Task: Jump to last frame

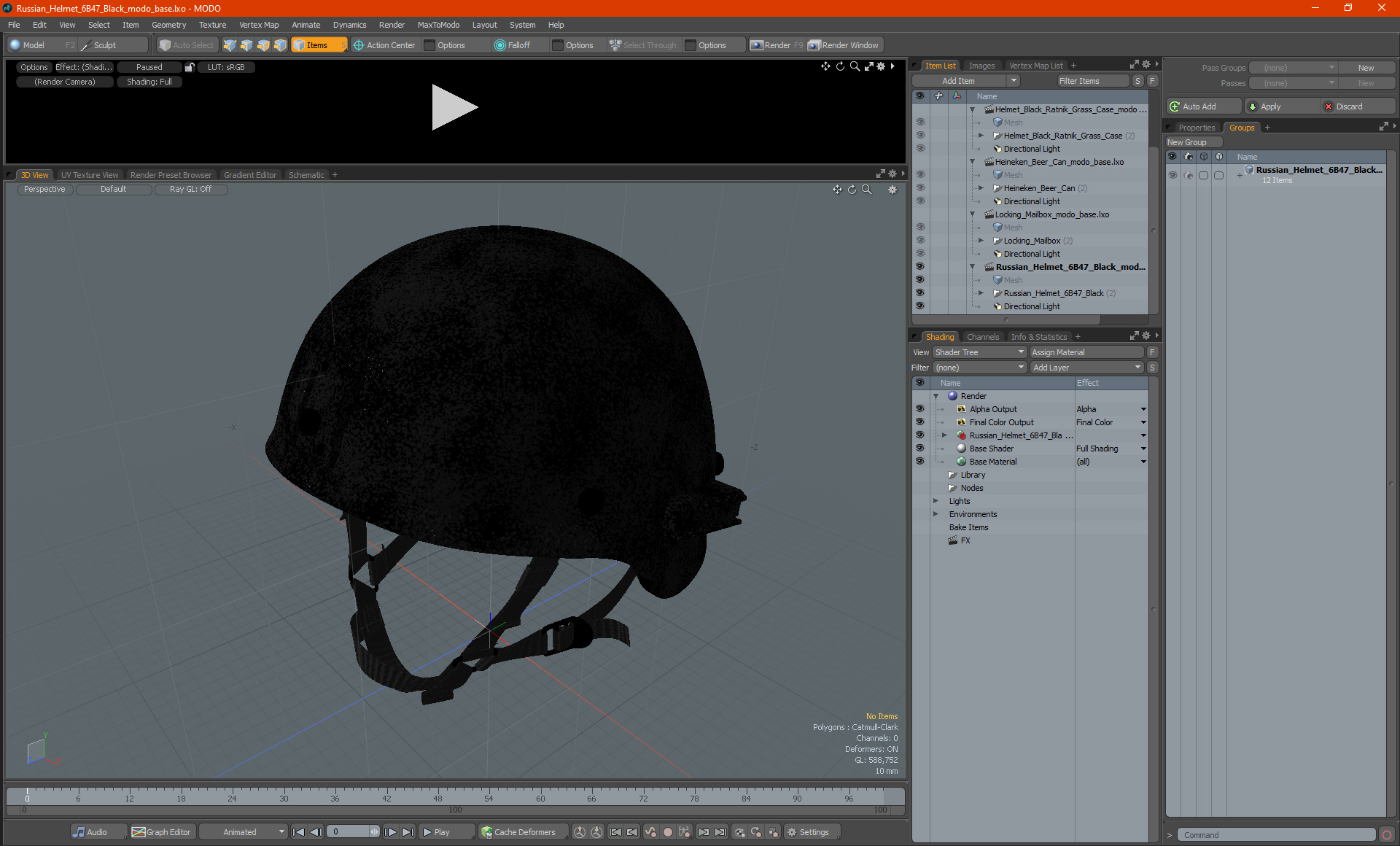Action: [x=408, y=832]
